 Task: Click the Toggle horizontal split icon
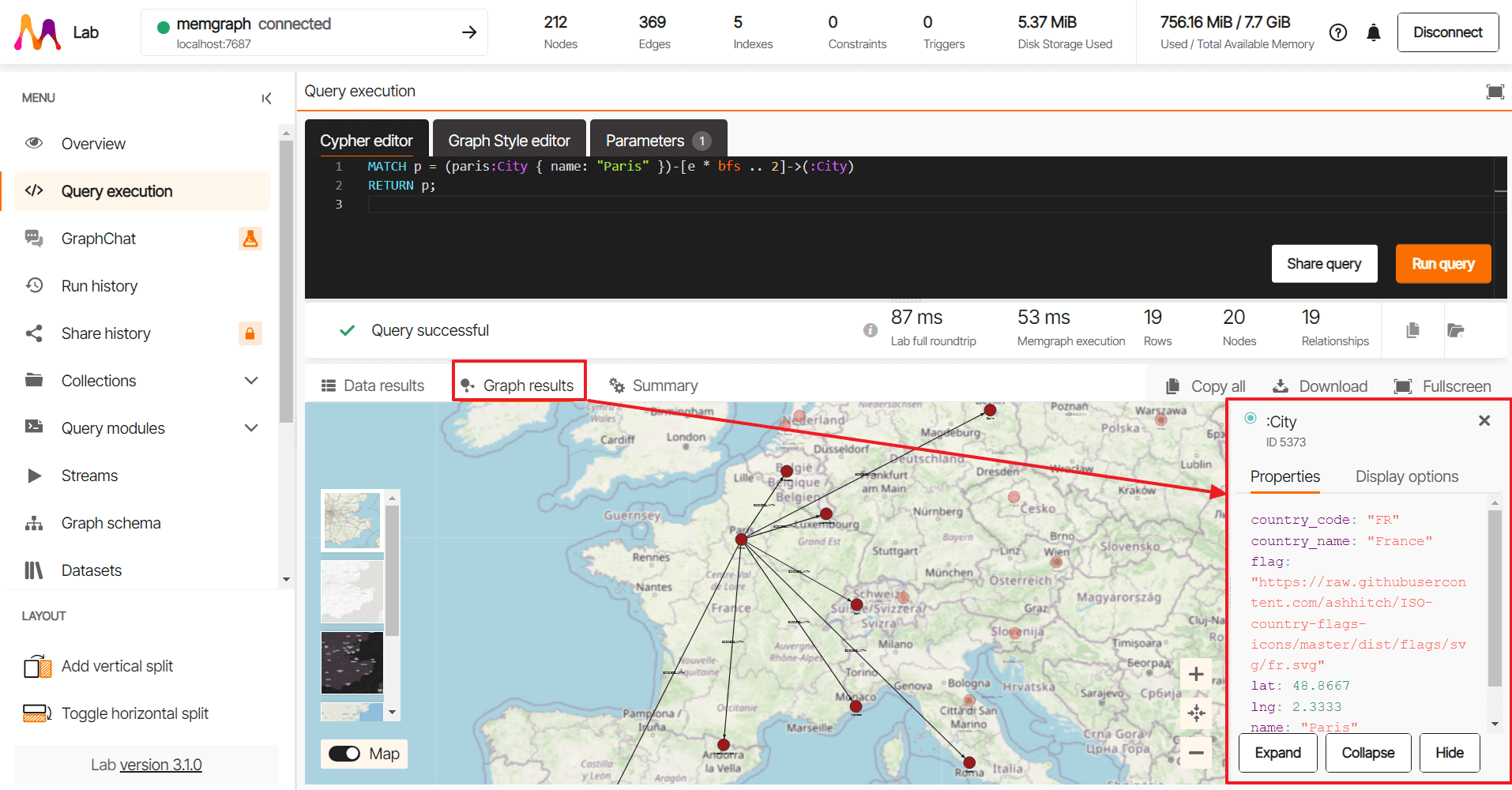pos(37,713)
